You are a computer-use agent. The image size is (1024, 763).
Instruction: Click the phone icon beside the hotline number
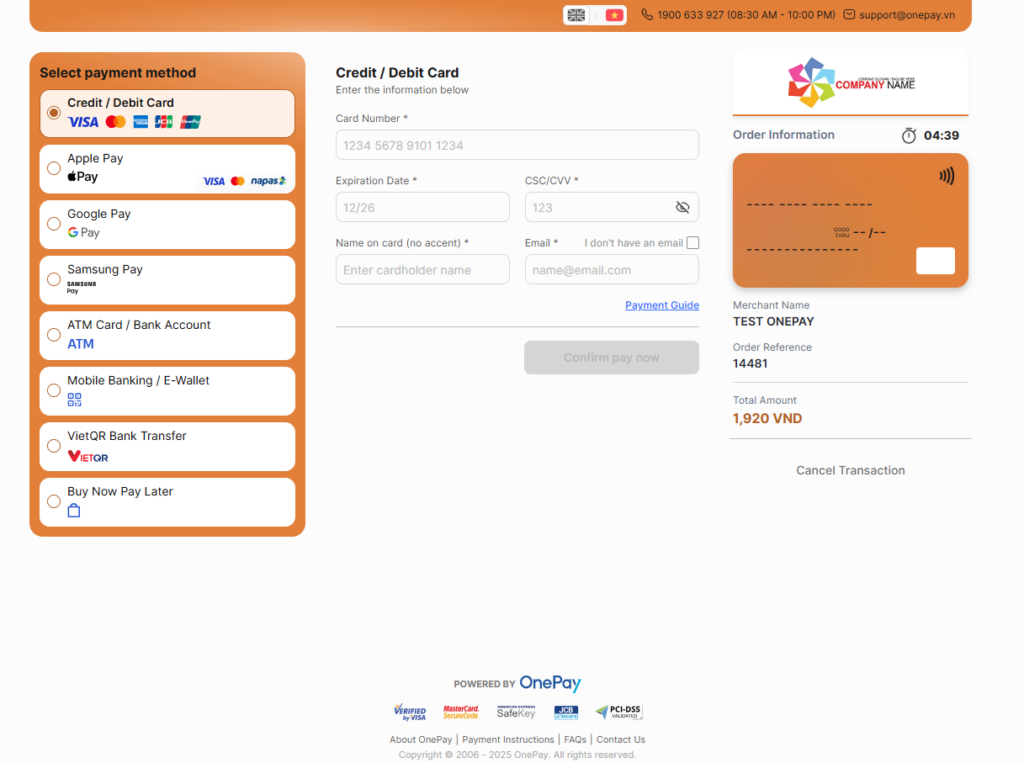click(x=649, y=15)
